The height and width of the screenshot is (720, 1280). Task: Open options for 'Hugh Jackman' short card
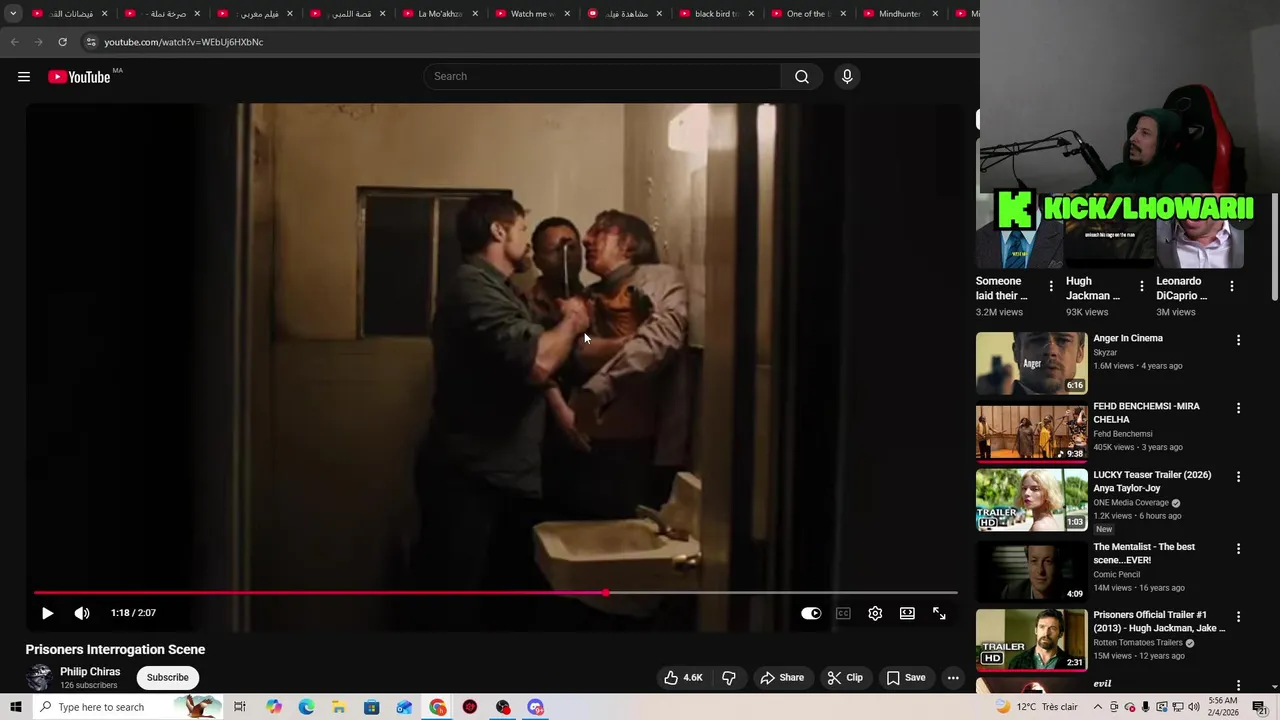click(x=1142, y=286)
